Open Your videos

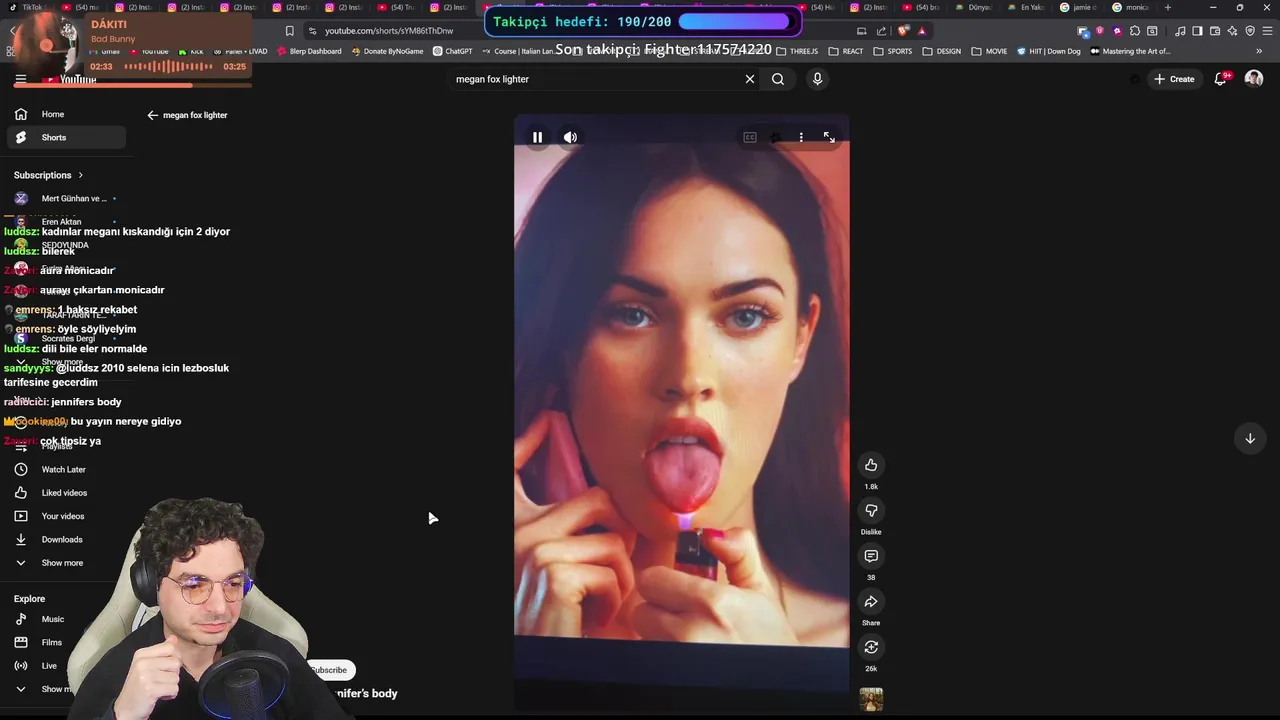point(62,516)
